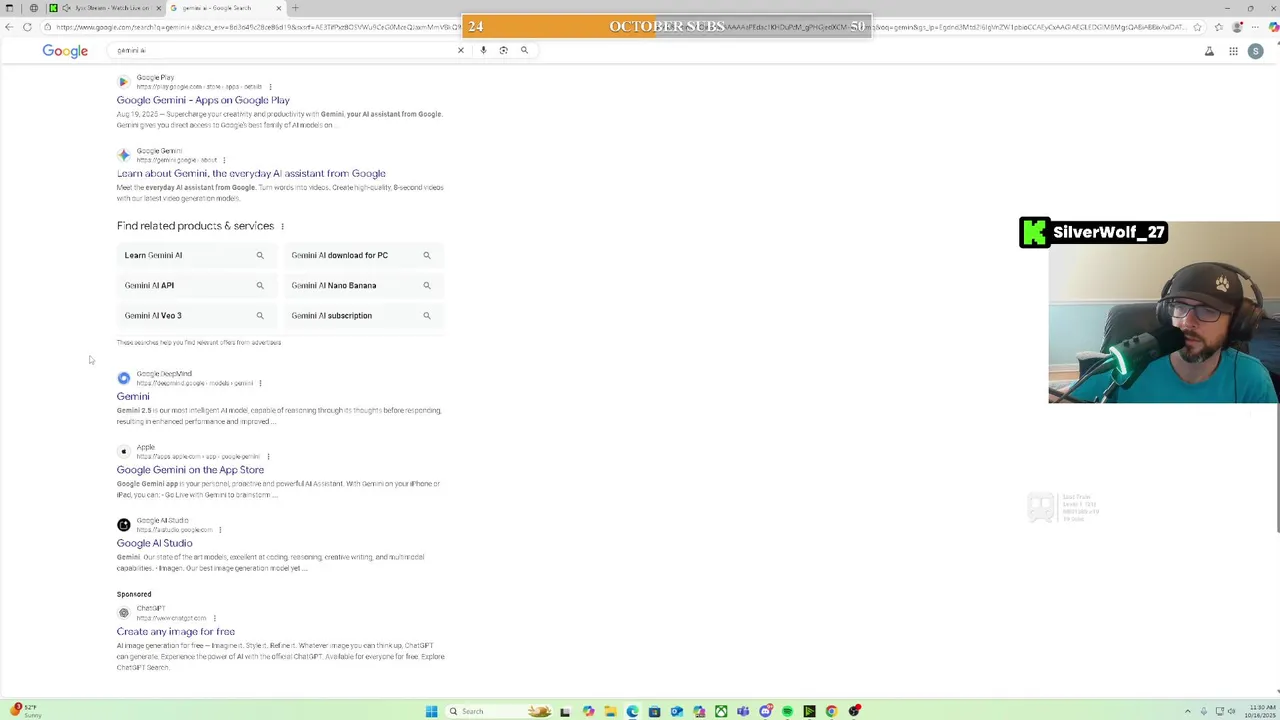Open Xbox app from taskbar
The width and height of the screenshot is (1280, 720).
721,711
